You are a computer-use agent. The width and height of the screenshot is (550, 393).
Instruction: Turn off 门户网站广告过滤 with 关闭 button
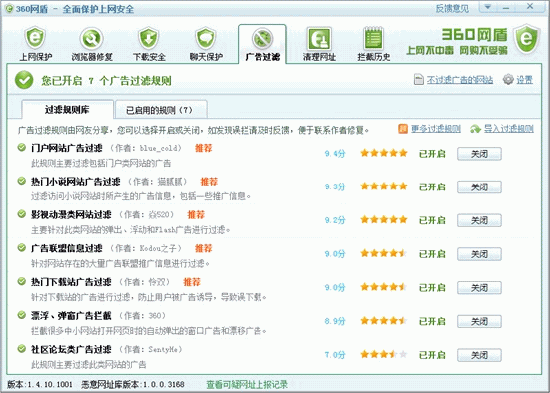pos(479,154)
